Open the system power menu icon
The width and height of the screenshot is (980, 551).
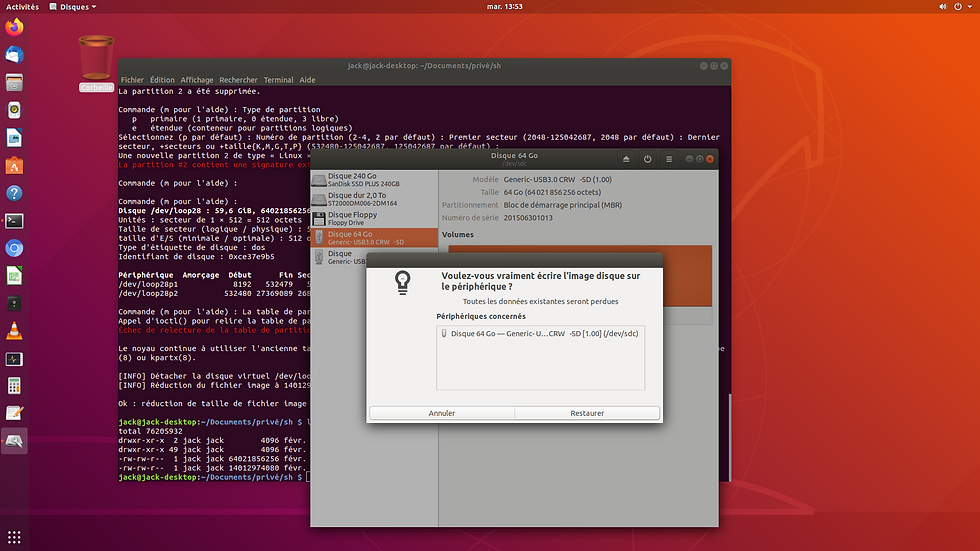click(958, 7)
